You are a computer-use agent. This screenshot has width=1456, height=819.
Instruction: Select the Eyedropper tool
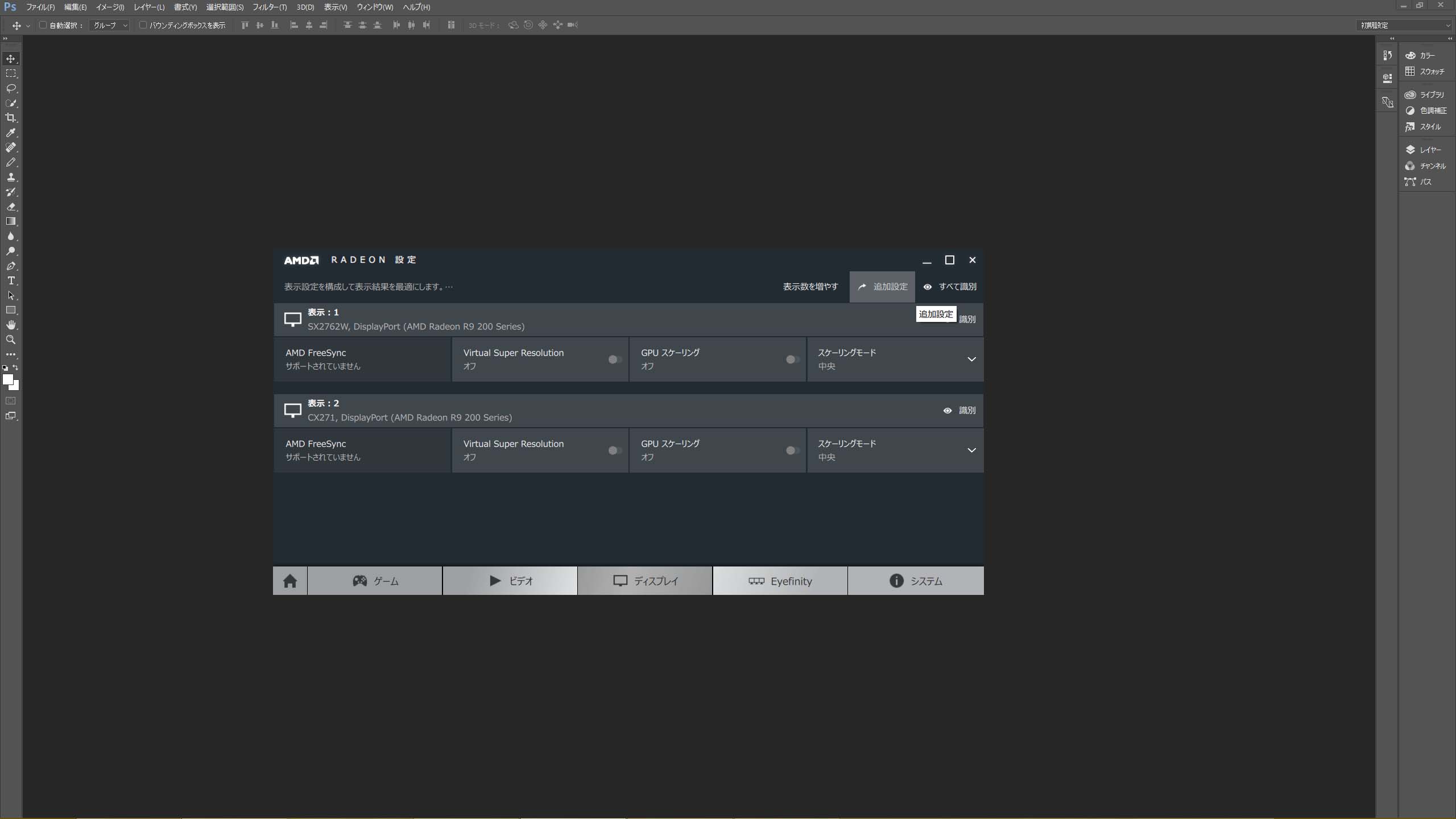pos(11,133)
